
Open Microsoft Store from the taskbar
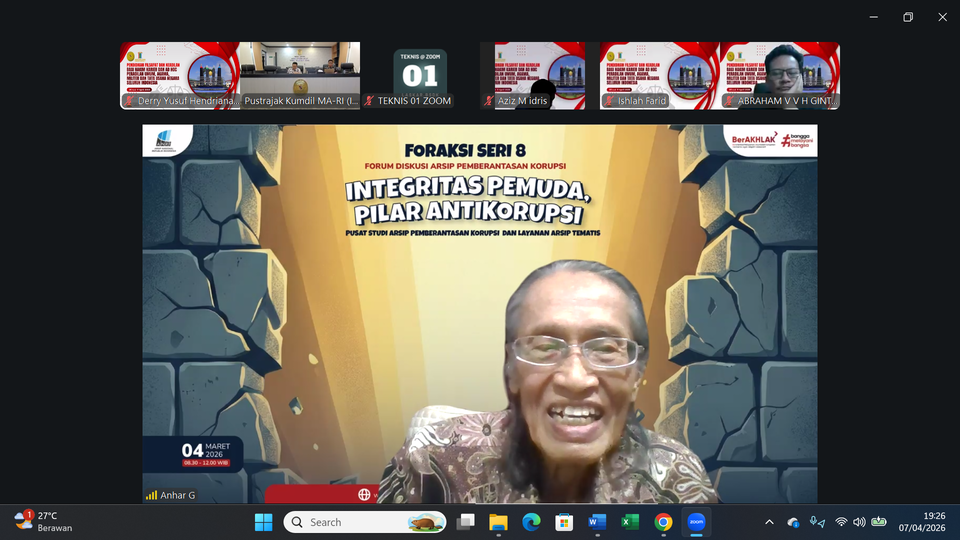564,522
